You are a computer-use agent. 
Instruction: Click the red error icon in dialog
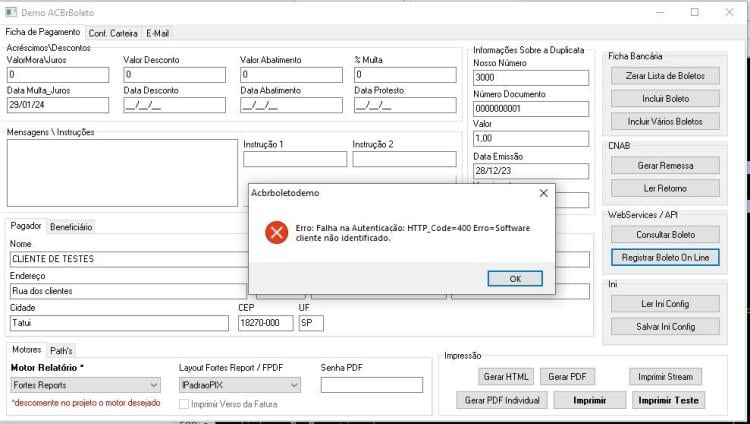(276, 233)
